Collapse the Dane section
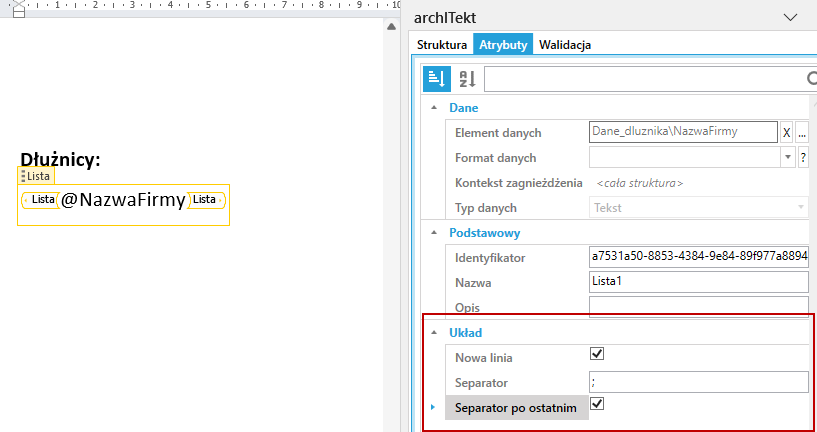This screenshot has width=817, height=432. [434, 108]
